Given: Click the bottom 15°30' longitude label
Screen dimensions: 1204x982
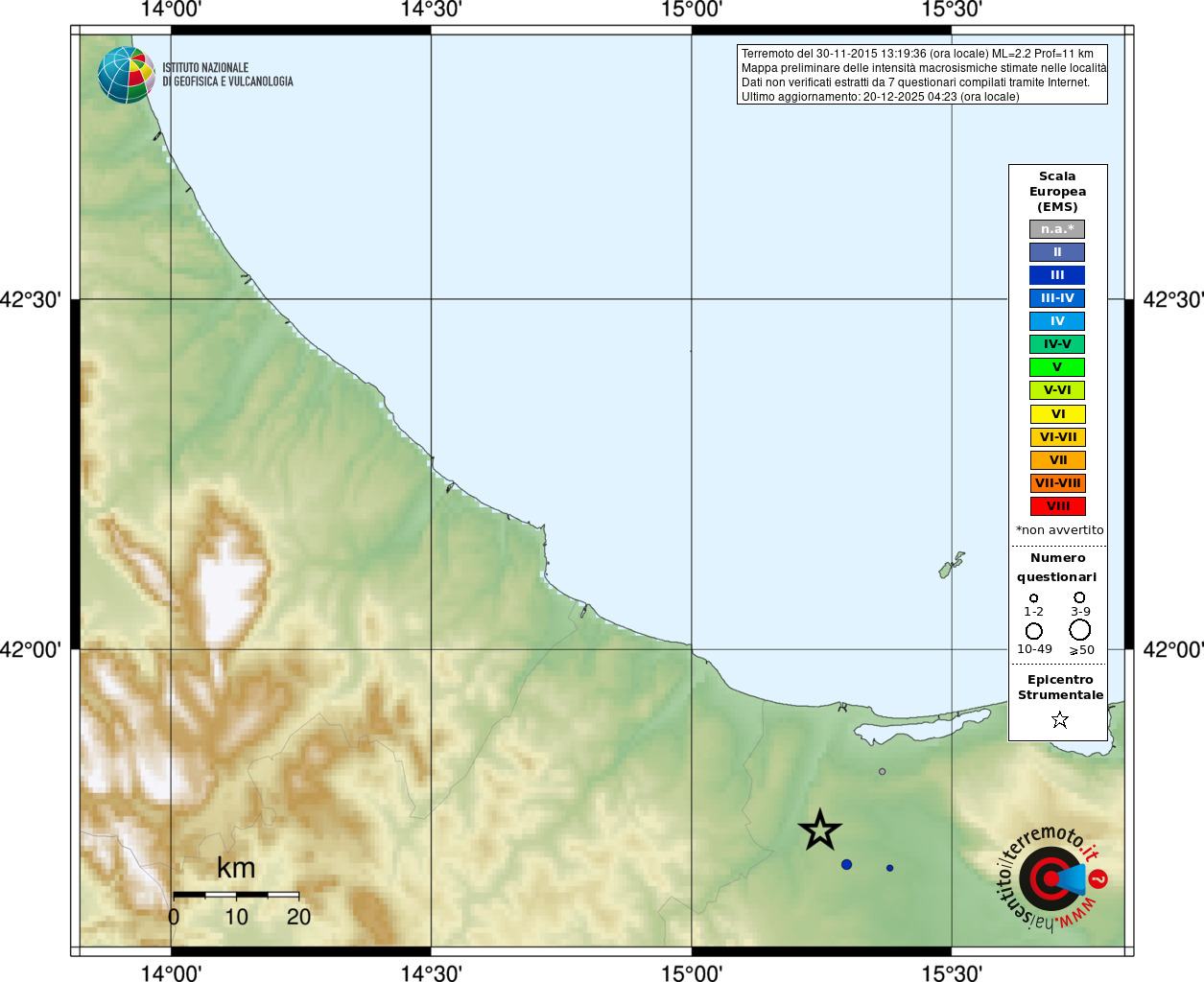Looking at the screenshot, I should pos(952,973).
